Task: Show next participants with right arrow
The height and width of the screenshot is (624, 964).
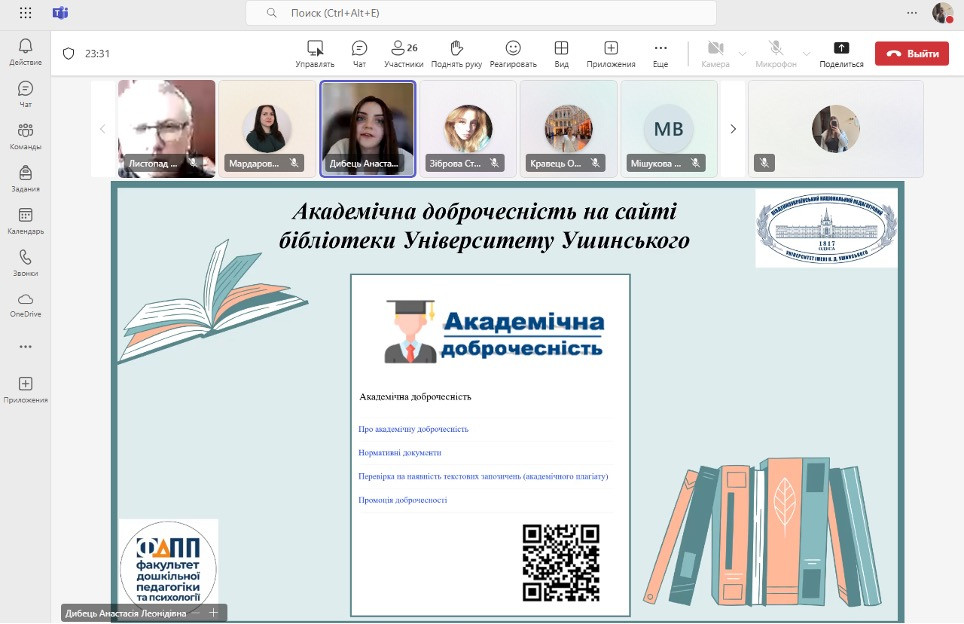Action: [x=733, y=129]
